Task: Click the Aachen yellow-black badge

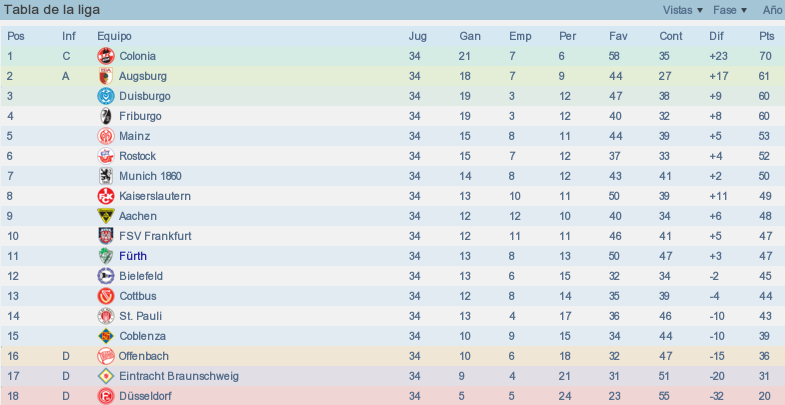Action: point(106,216)
